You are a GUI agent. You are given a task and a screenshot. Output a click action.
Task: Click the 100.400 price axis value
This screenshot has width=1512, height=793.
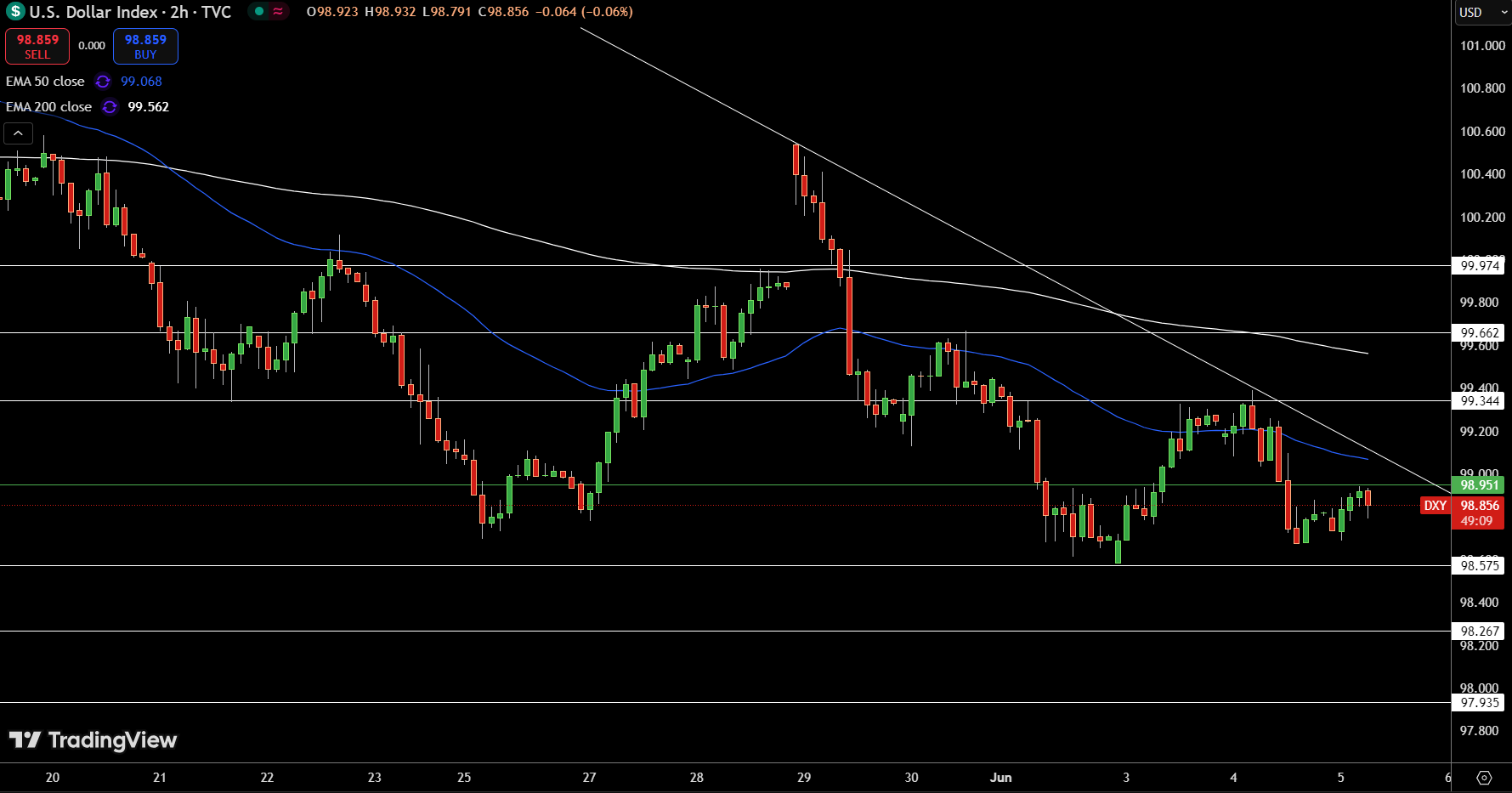click(x=1482, y=174)
